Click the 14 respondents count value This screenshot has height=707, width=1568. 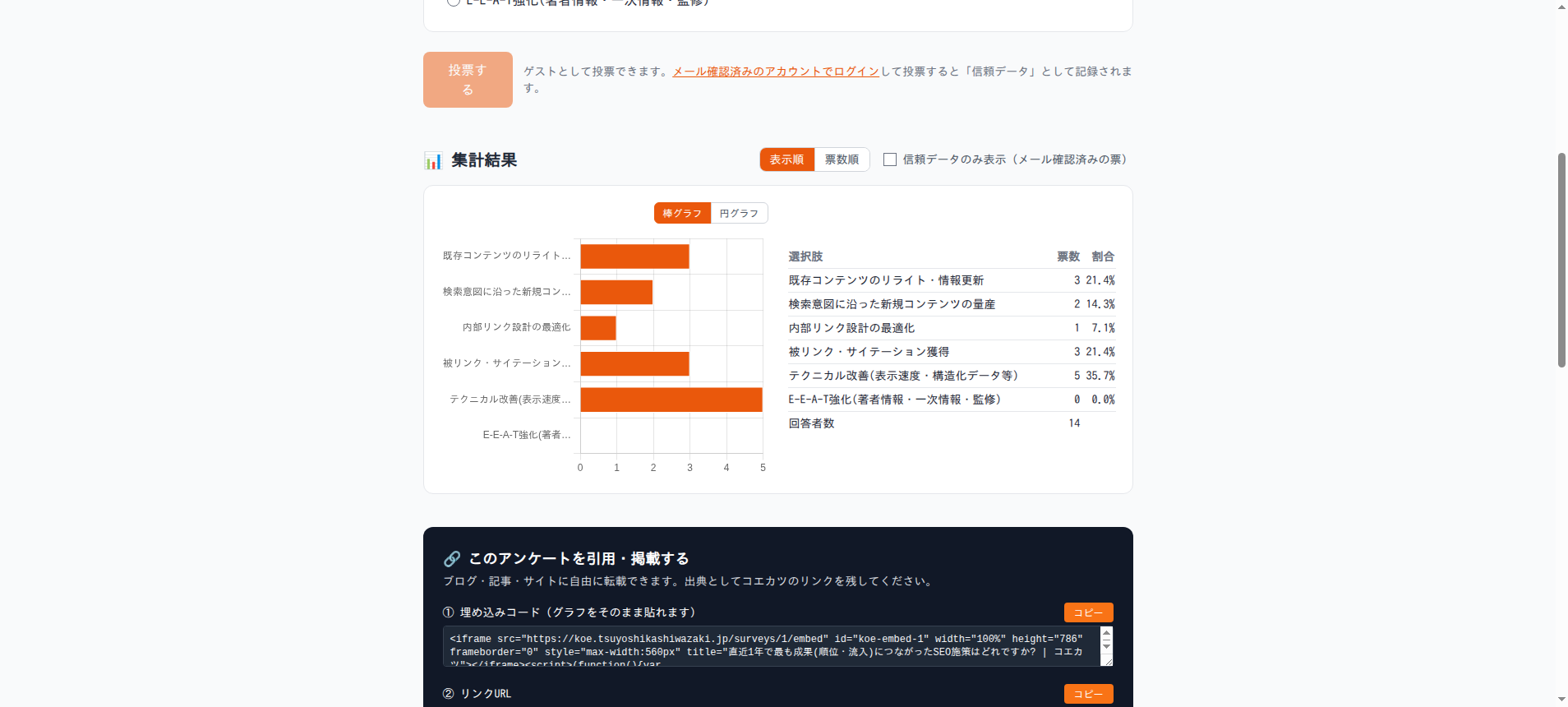[1074, 423]
